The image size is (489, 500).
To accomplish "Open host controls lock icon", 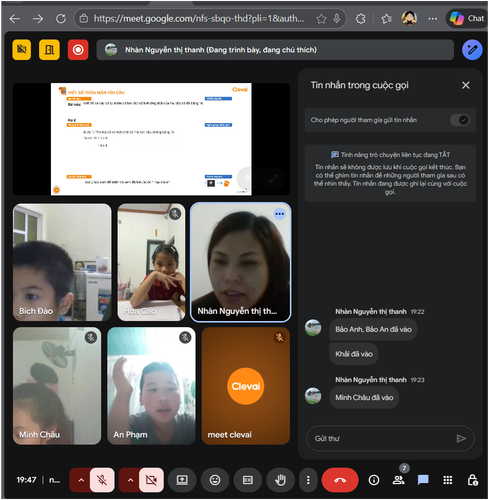I will pyautogui.click(x=472, y=480).
